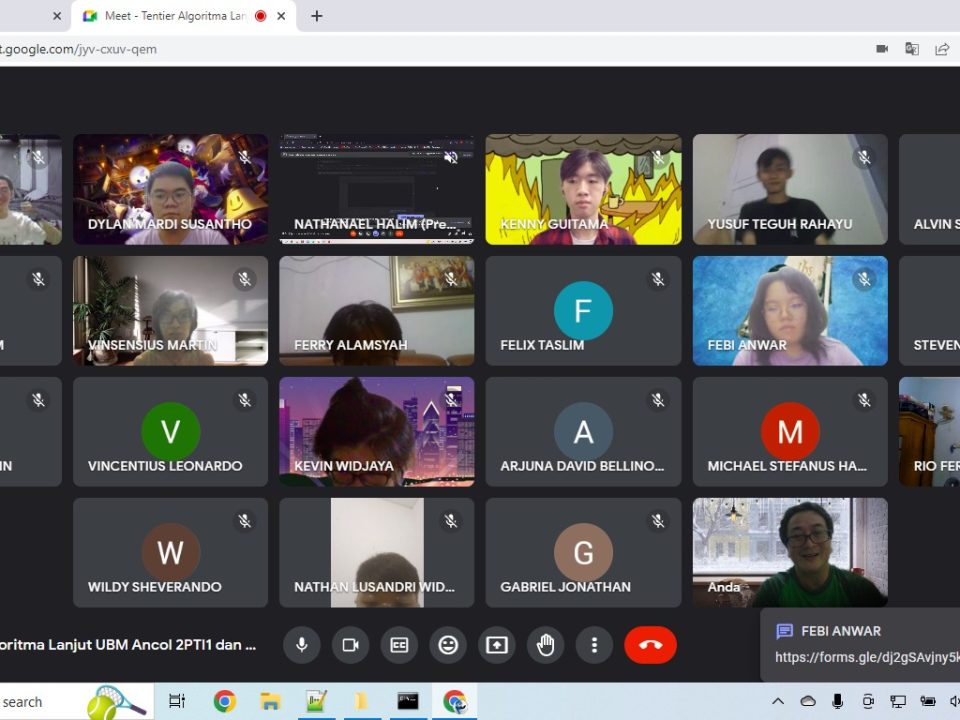The image size is (960, 720).
Task: Click camera permission icon in address bar
Action: (x=882, y=49)
